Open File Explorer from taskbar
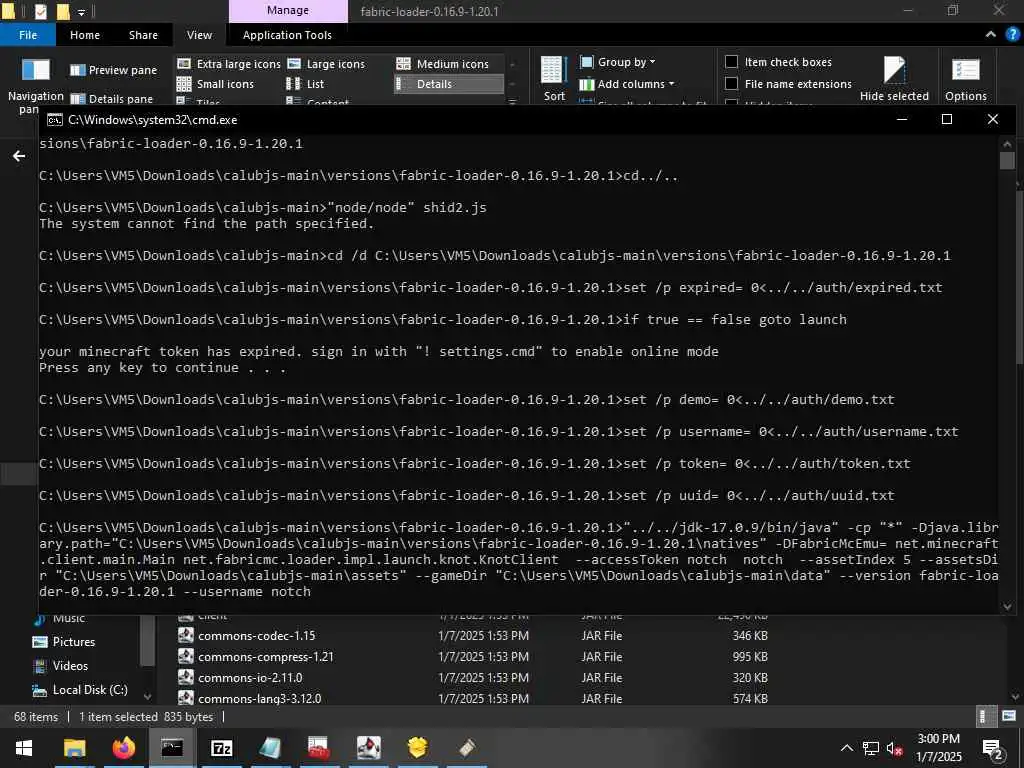This screenshot has width=1024, height=768. click(74, 748)
